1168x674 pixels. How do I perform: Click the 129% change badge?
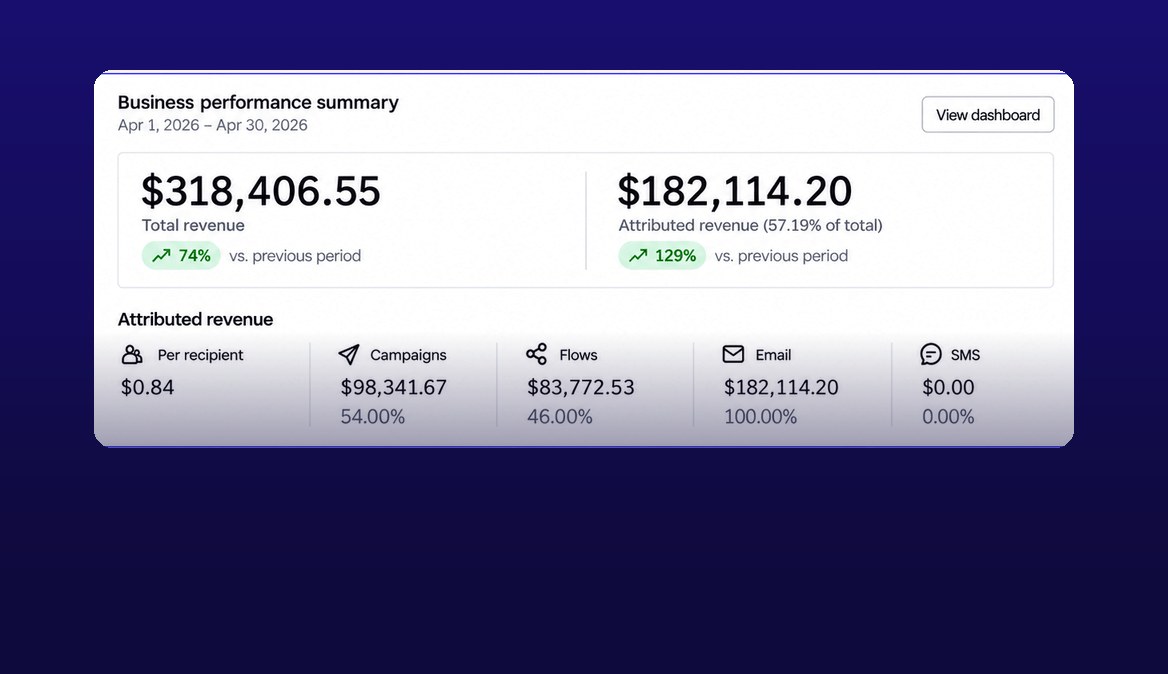pos(661,256)
